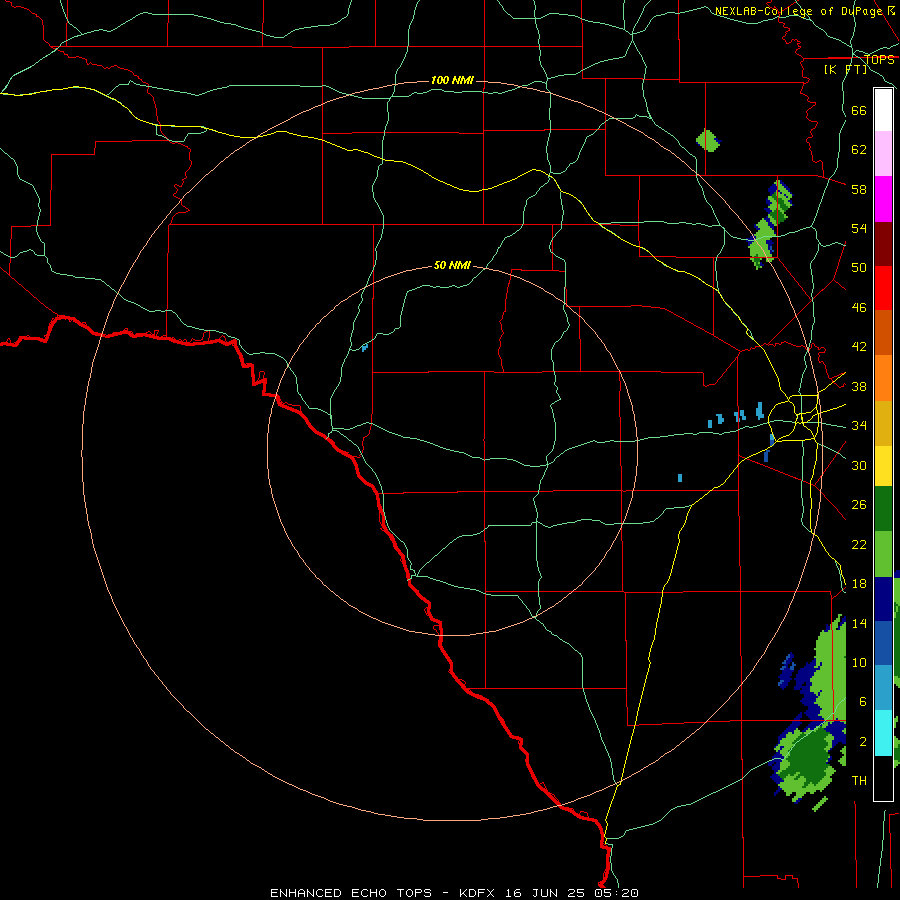Image resolution: width=900 pixels, height=900 pixels.
Task: Click the legend value "22"
Action: click(x=859, y=544)
